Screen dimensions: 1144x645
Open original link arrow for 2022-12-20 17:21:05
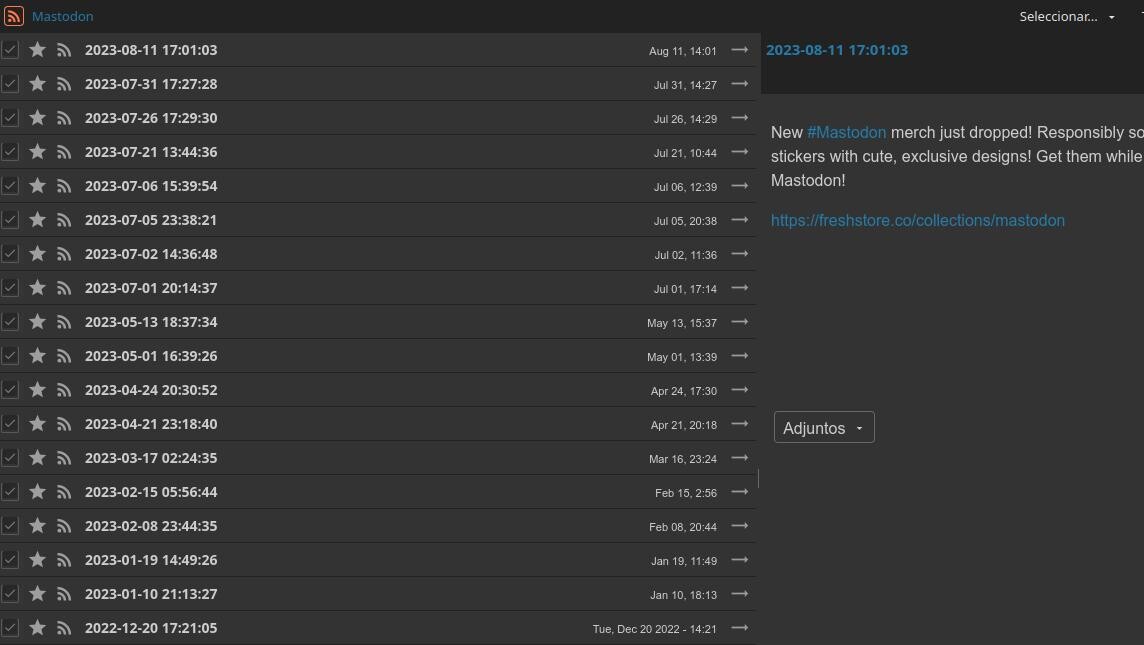coord(740,628)
